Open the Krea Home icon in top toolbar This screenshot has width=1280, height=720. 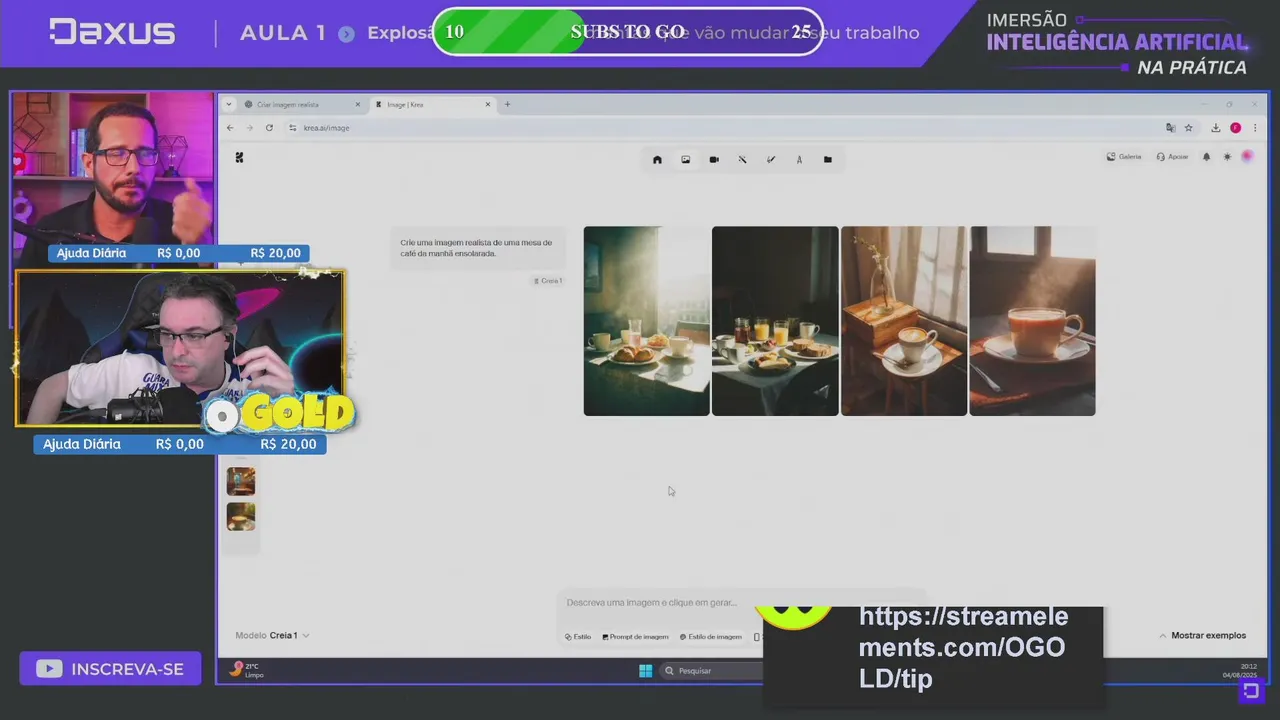pyautogui.click(x=657, y=160)
